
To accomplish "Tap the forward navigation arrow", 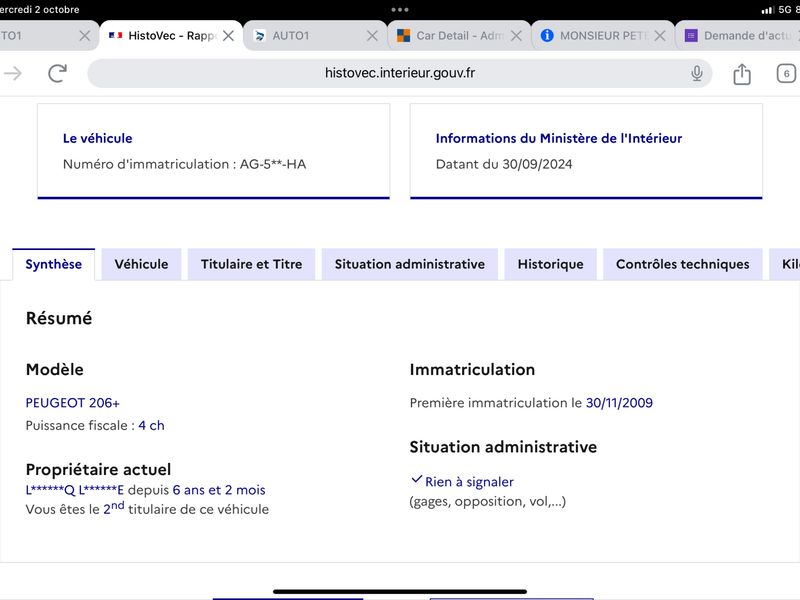I will (13, 73).
